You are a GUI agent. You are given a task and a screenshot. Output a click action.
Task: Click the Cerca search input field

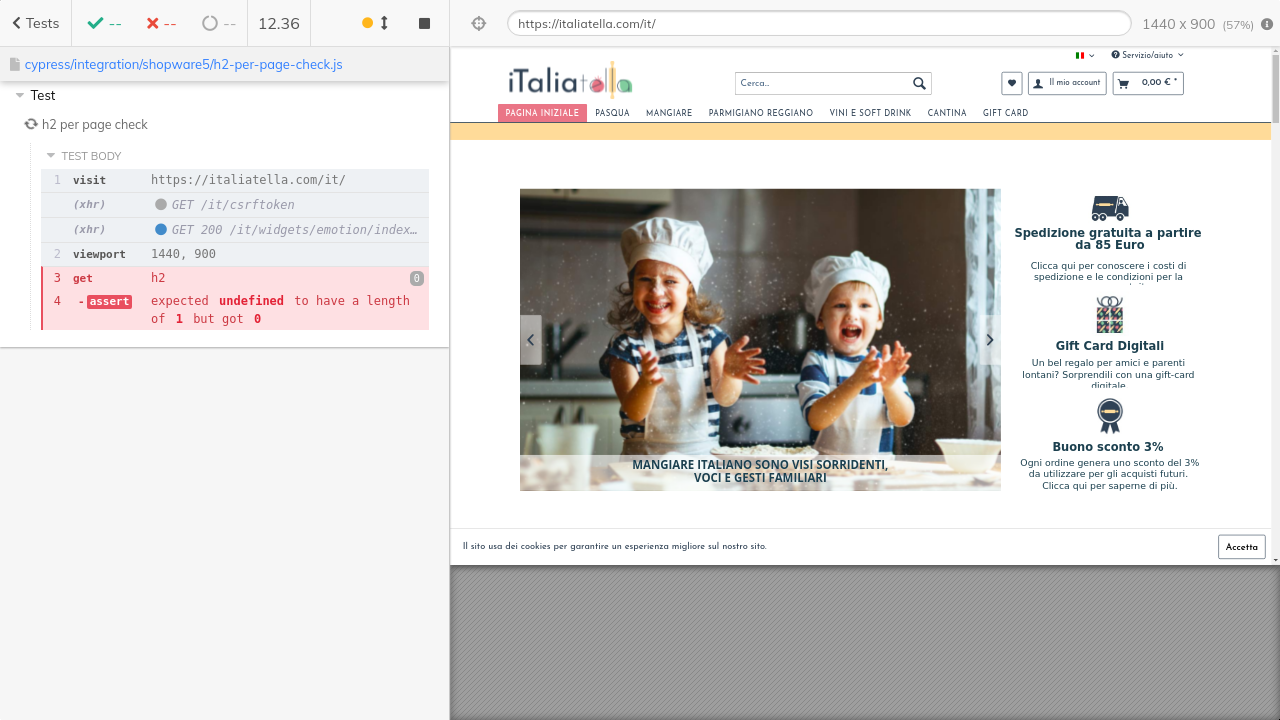pyautogui.click(x=822, y=83)
